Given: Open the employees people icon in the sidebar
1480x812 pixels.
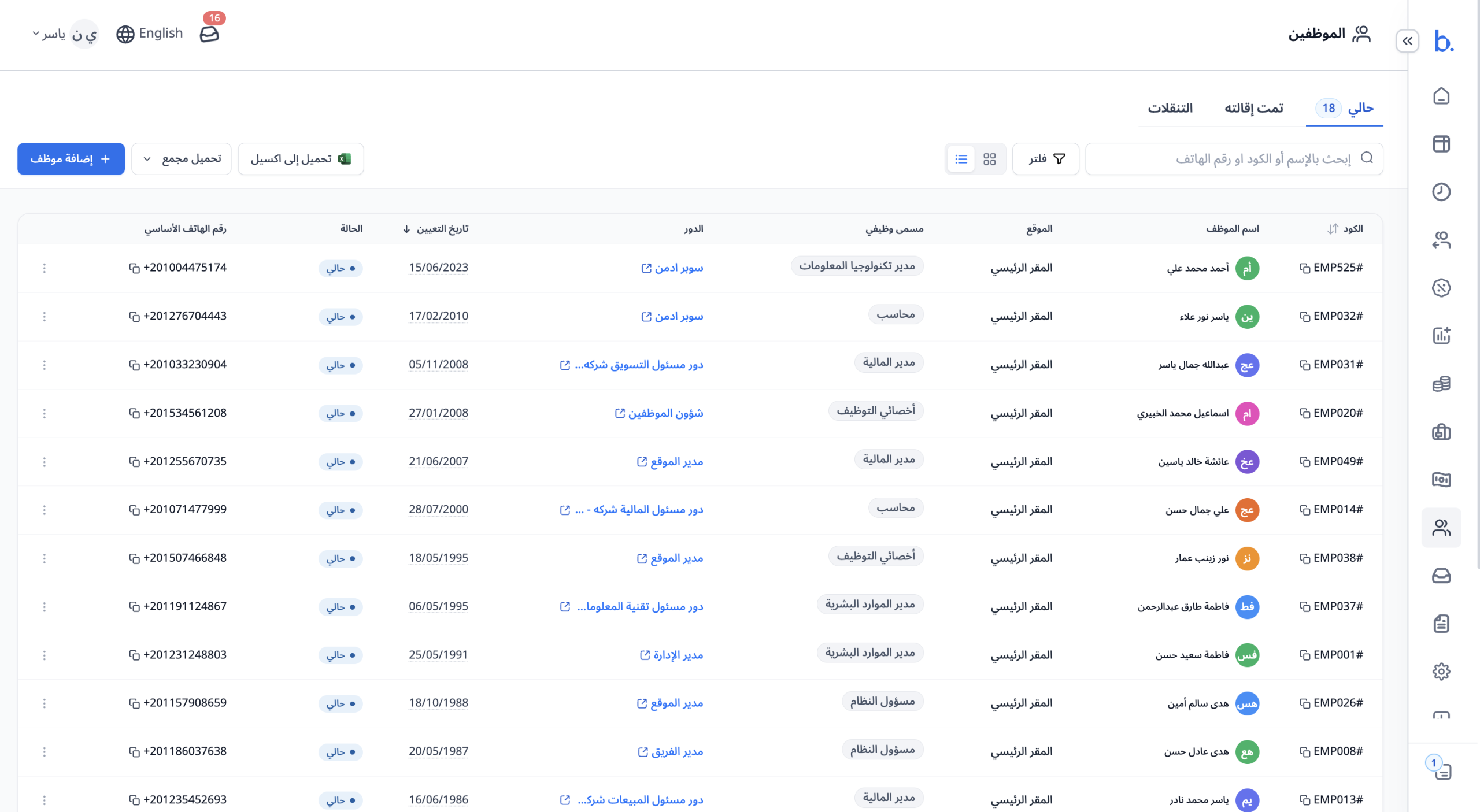Looking at the screenshot, I should [x=1441, y=528].
